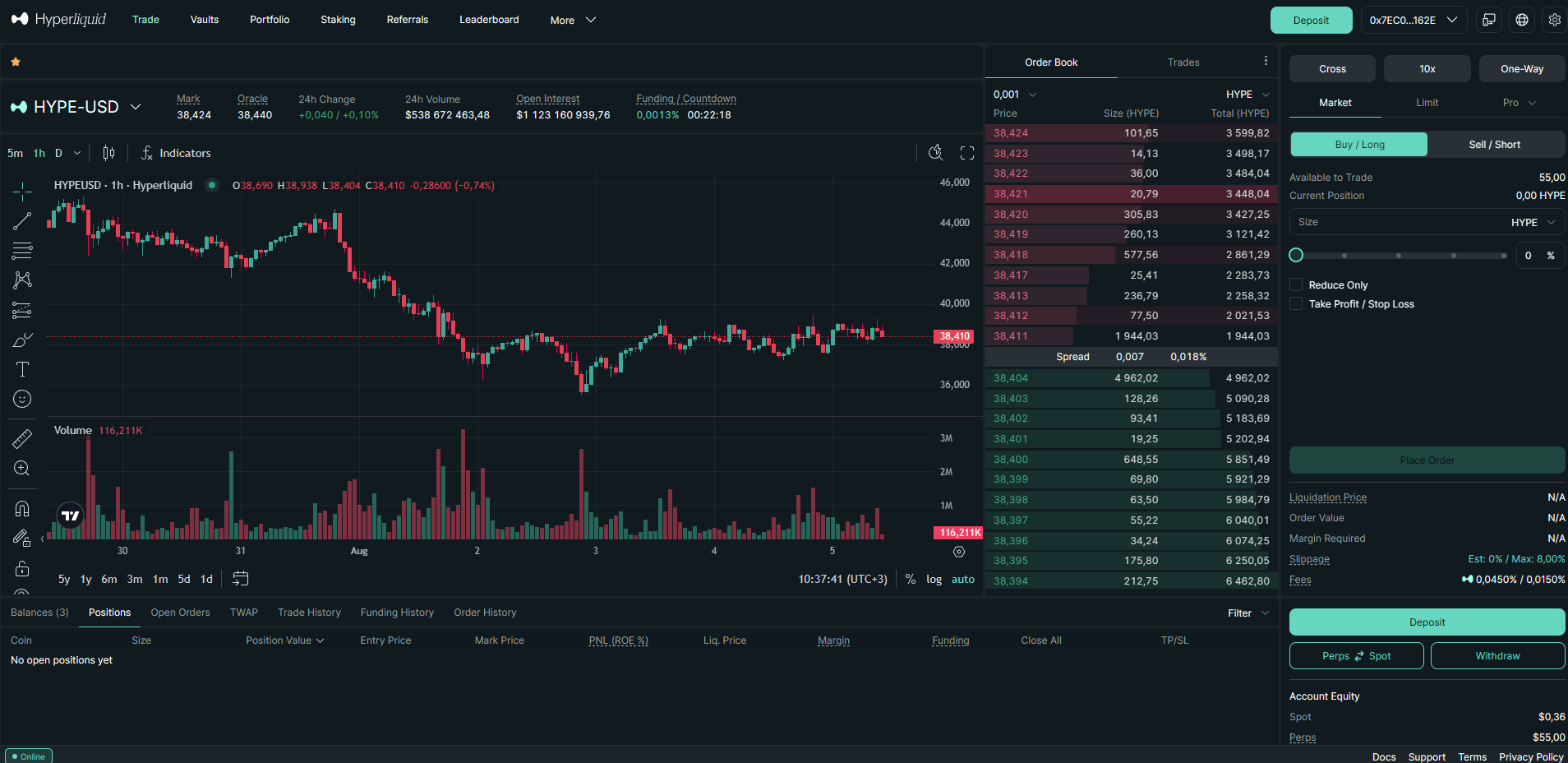
Task: Open the positions Filter dropdown
Action: coord(1248,613)
